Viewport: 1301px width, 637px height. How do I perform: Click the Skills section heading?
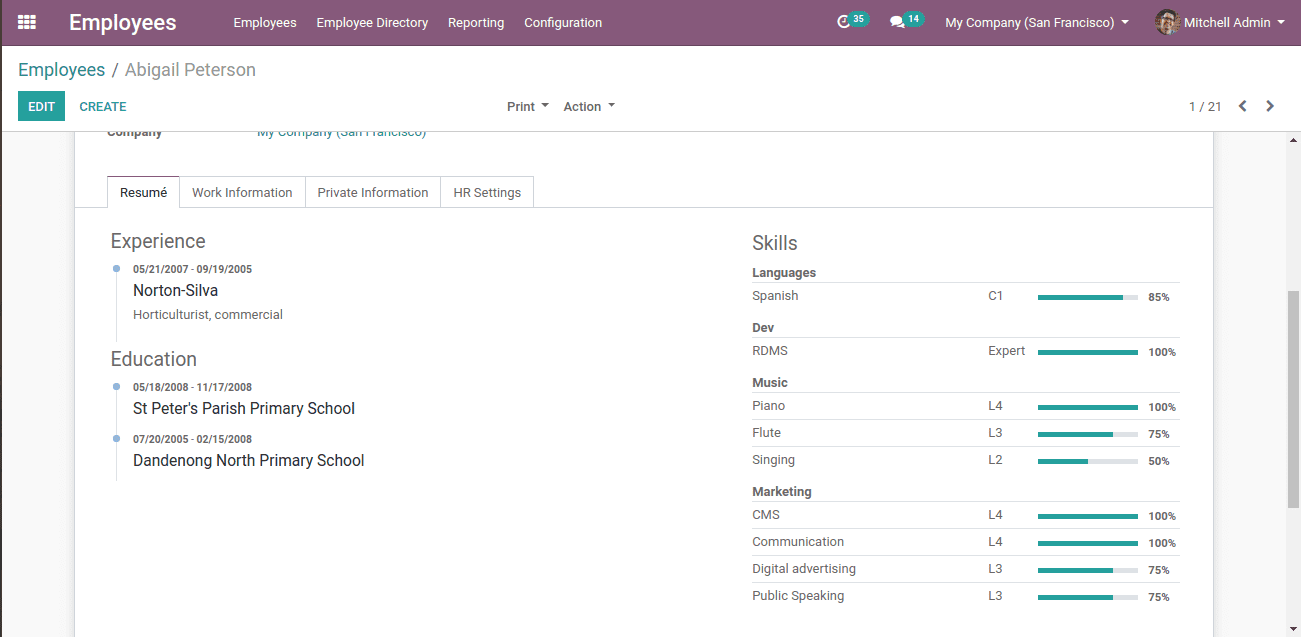775,243
